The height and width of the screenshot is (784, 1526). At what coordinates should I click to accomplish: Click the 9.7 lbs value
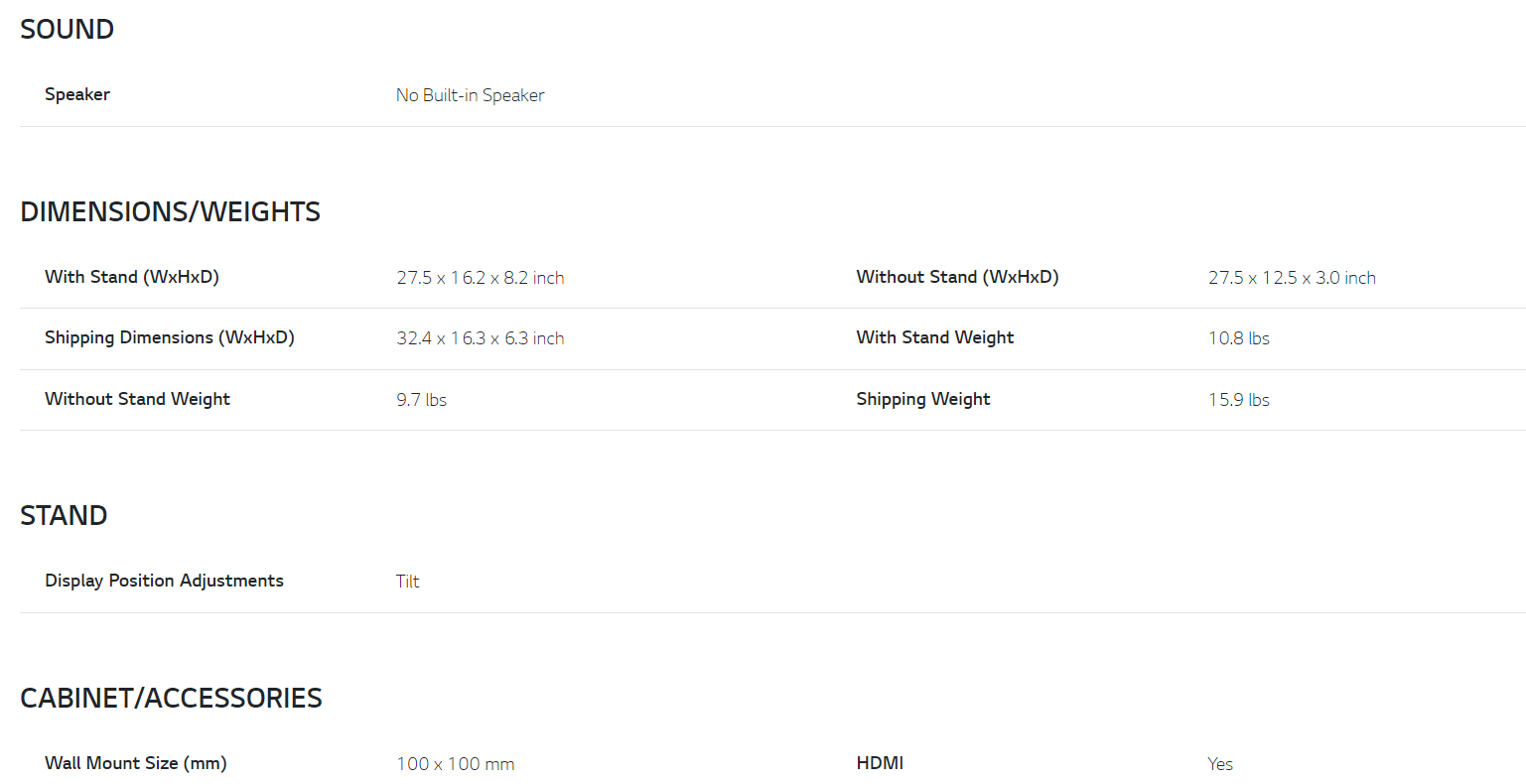(422, 400)
